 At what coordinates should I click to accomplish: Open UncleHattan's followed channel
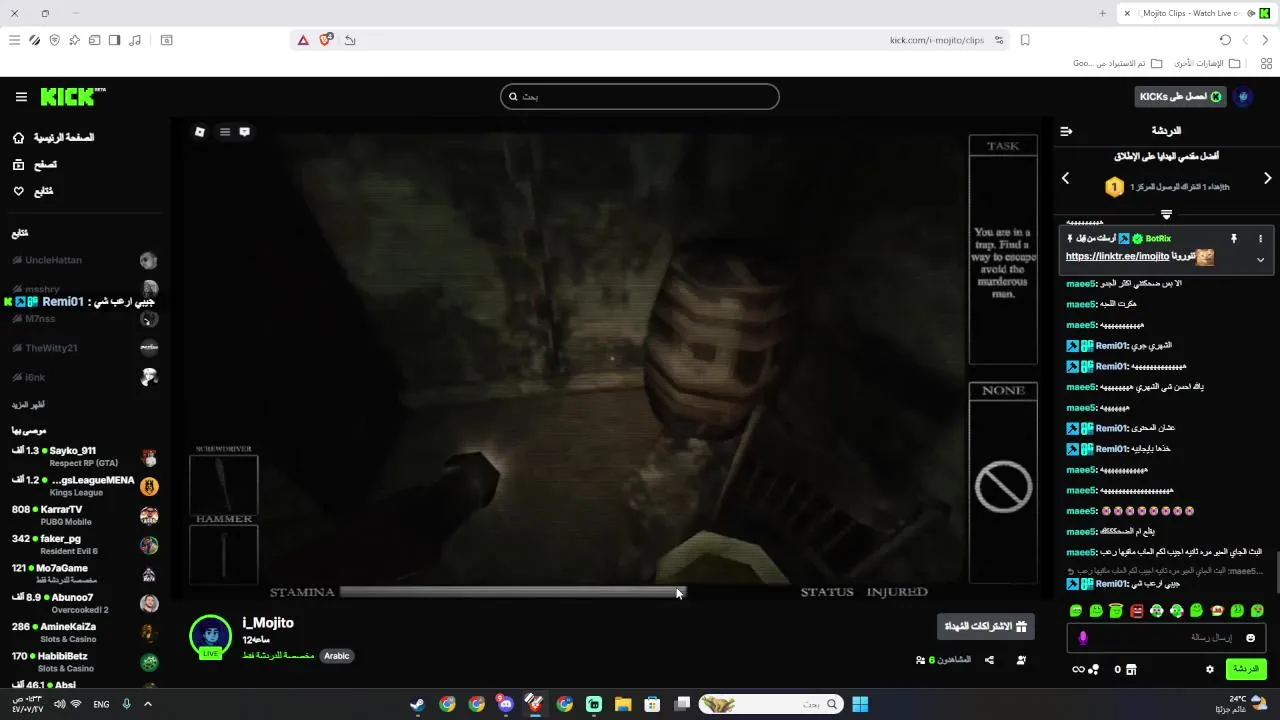tap(84, 260)
